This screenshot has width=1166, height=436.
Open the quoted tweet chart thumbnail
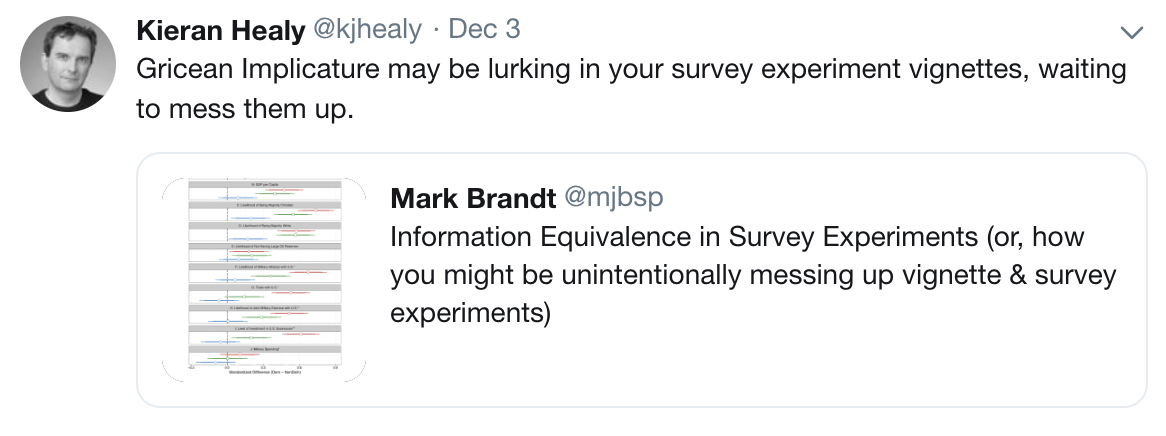coord(264,280)
